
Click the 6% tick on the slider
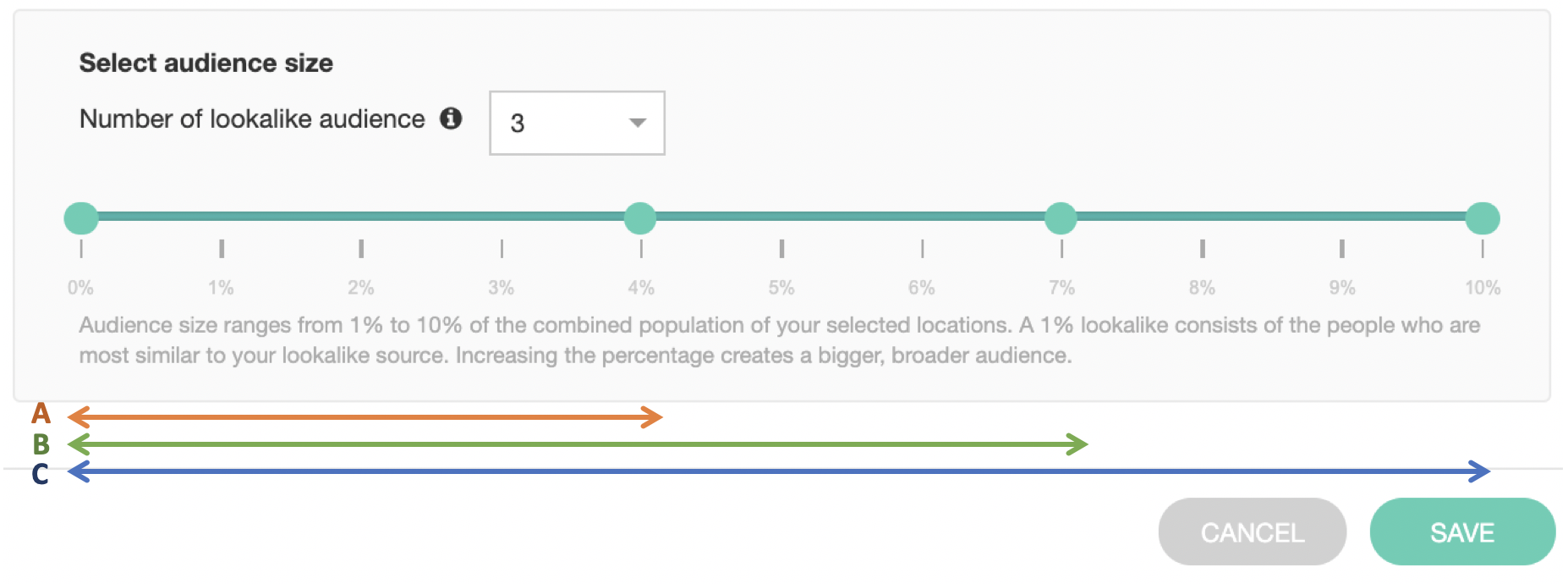(922, 249)
